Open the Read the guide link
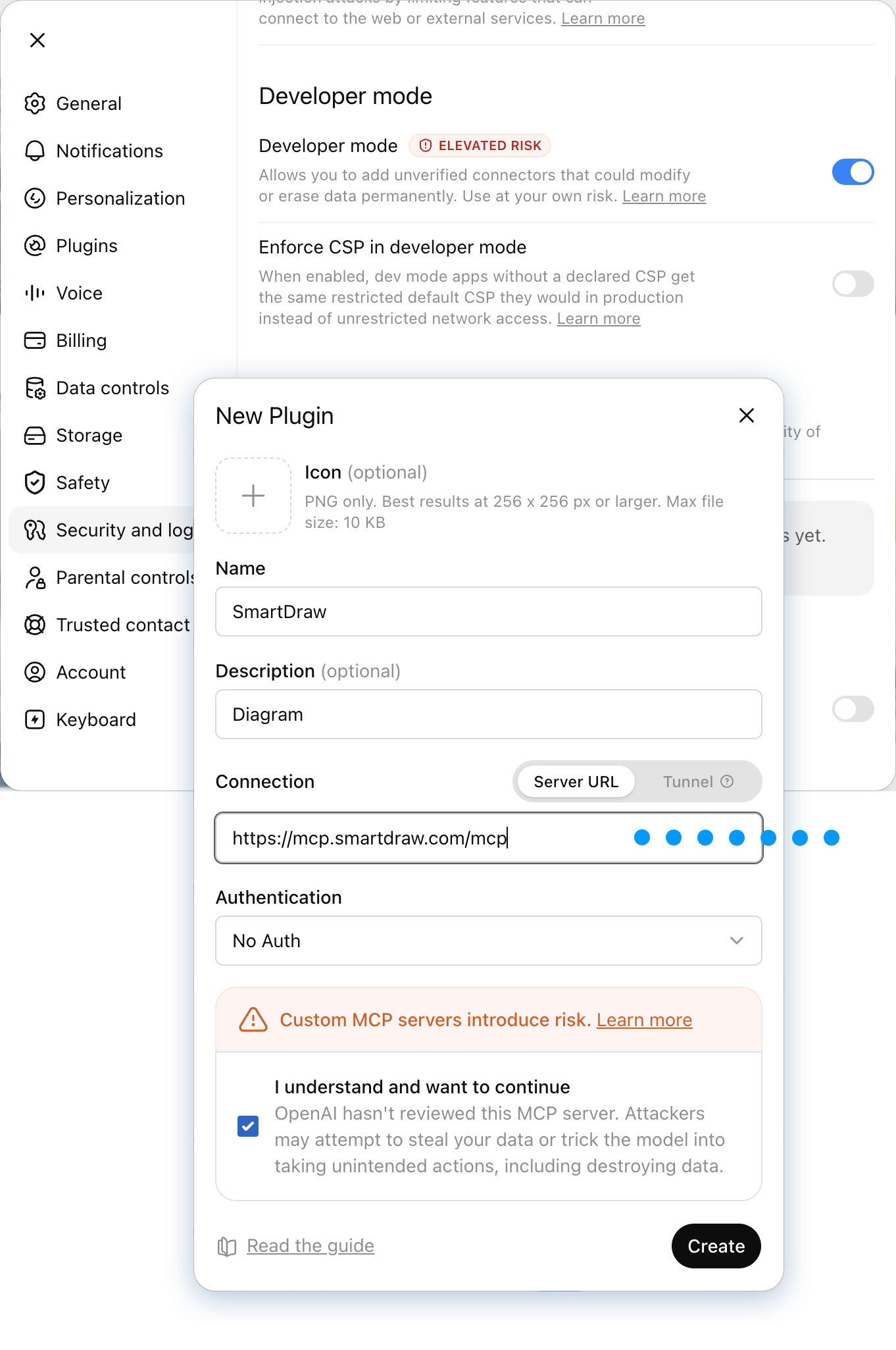896x1350 pixels. 311,1246
